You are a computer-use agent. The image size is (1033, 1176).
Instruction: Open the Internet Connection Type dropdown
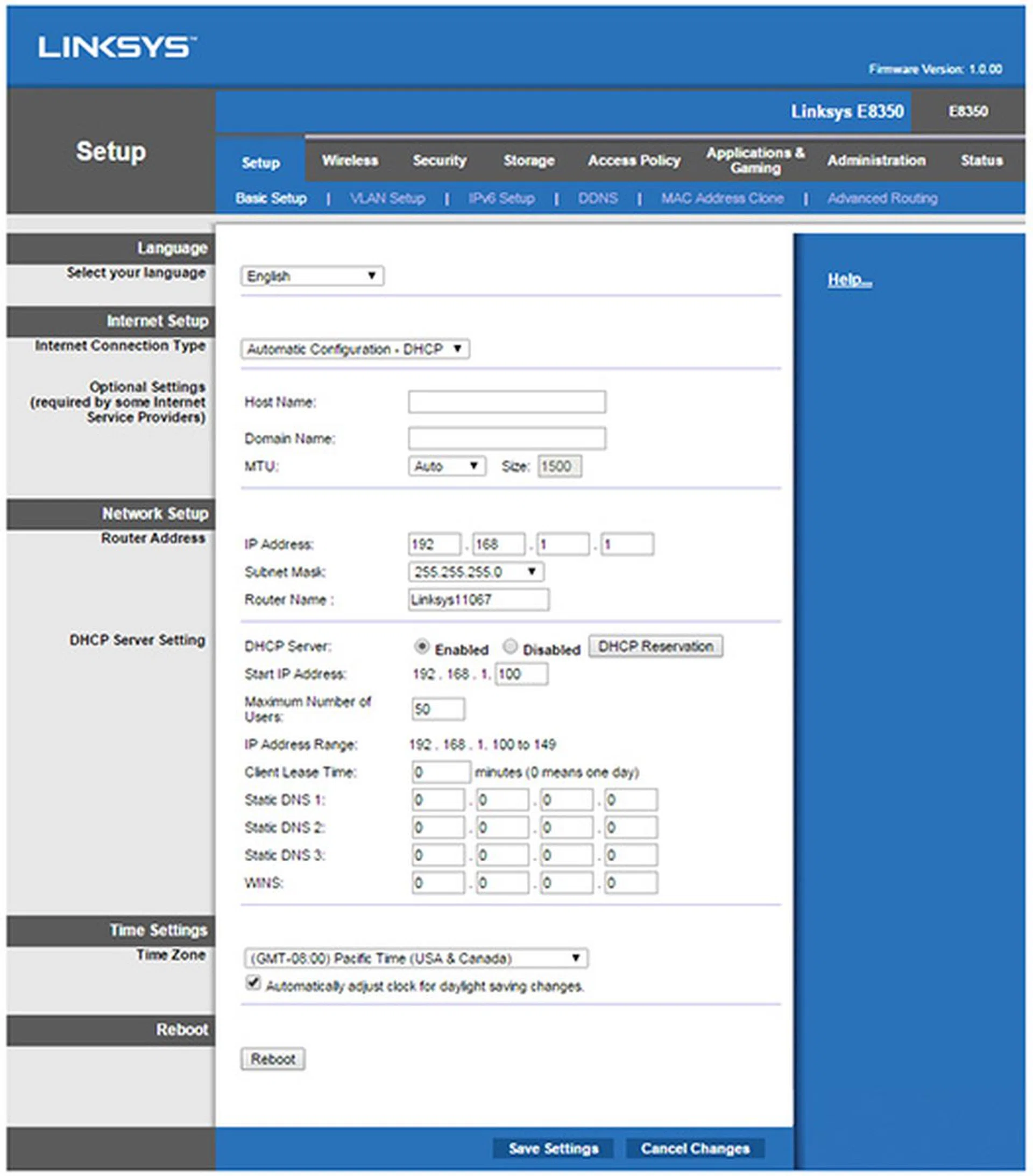pyautogui.click(x=355, y=348)
